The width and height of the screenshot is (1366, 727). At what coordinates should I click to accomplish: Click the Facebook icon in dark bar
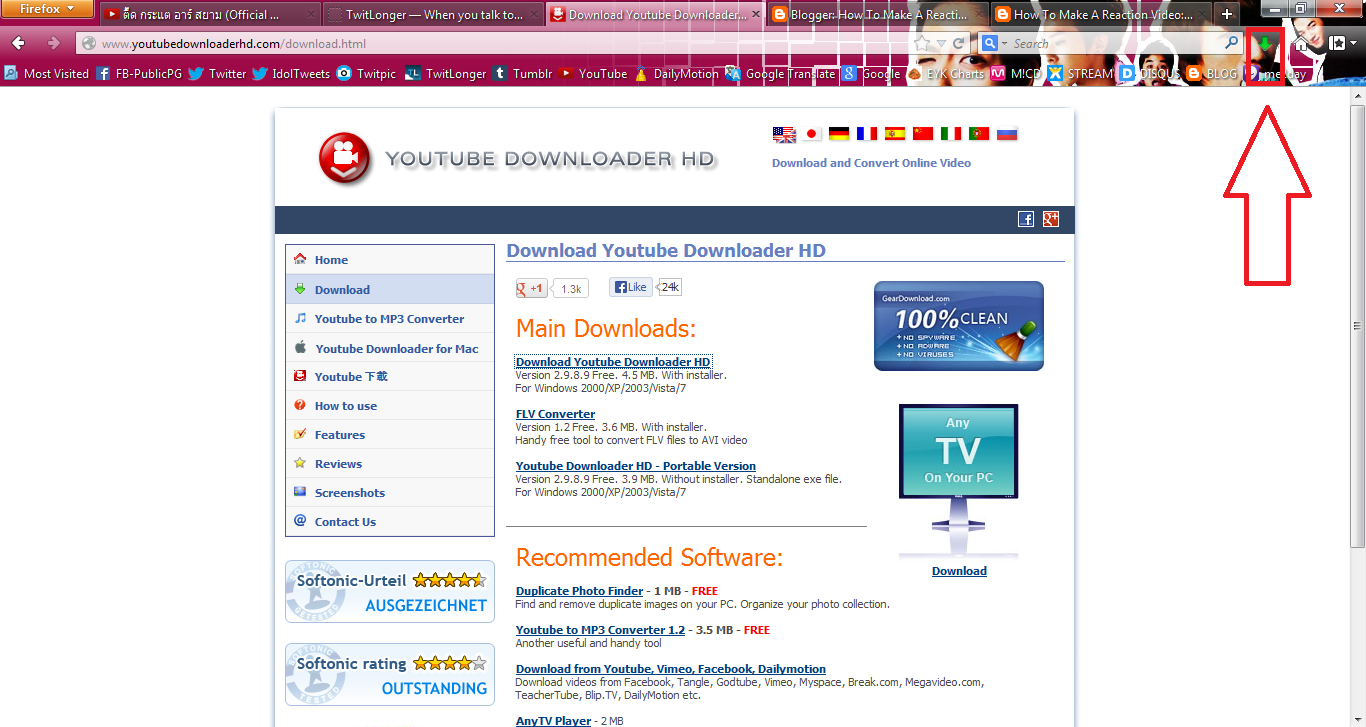tap(1026, 219)
